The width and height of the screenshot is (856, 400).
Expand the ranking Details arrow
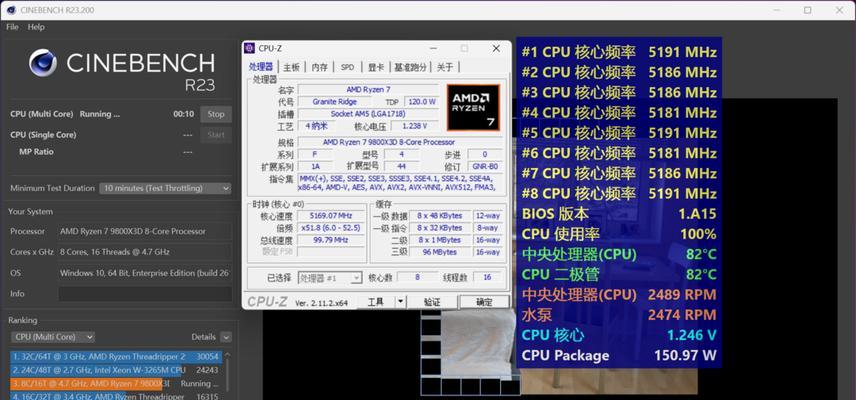pos(226,337)
